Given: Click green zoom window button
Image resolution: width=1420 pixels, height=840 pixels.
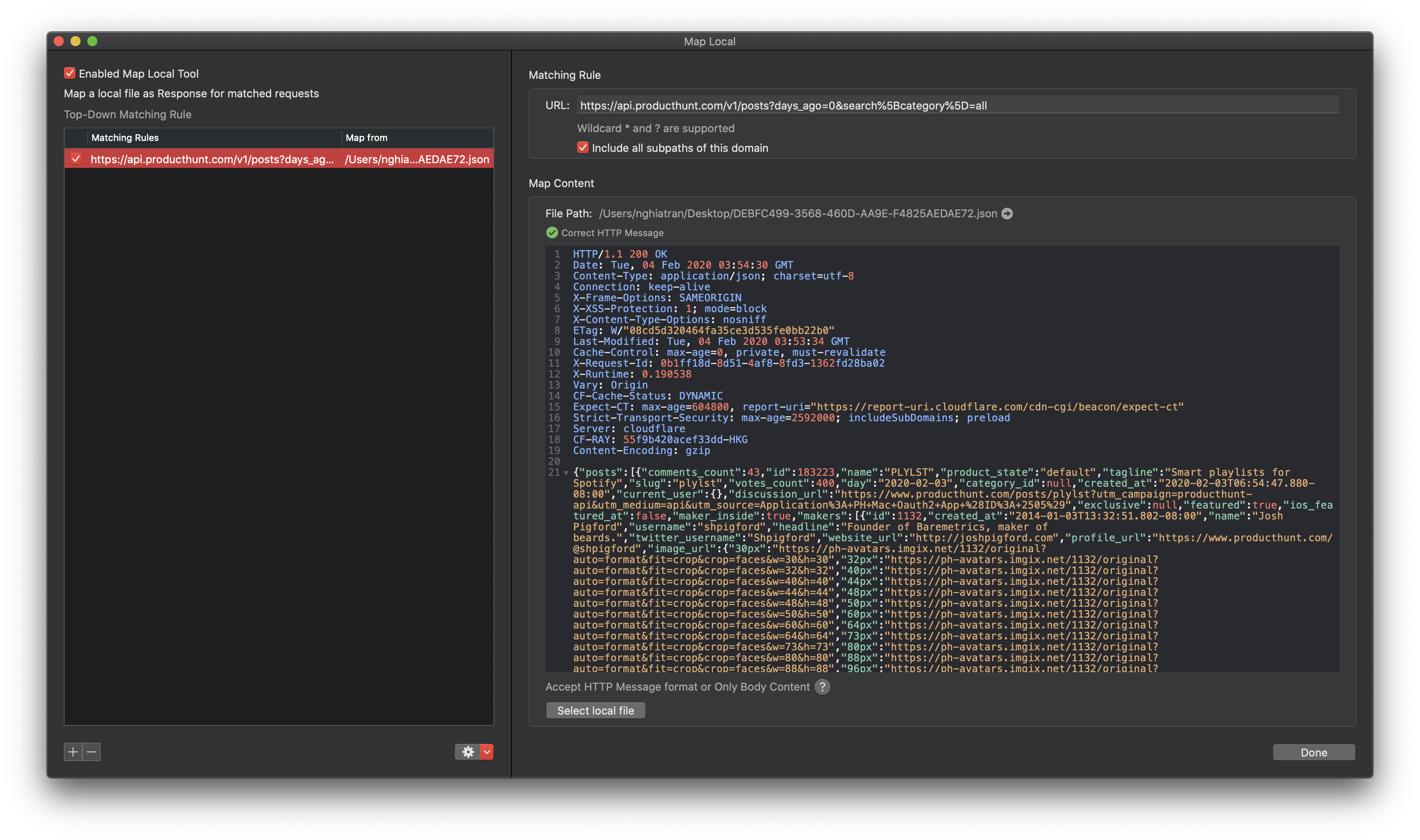Looking at the screenshot, I should coord(92,41).
